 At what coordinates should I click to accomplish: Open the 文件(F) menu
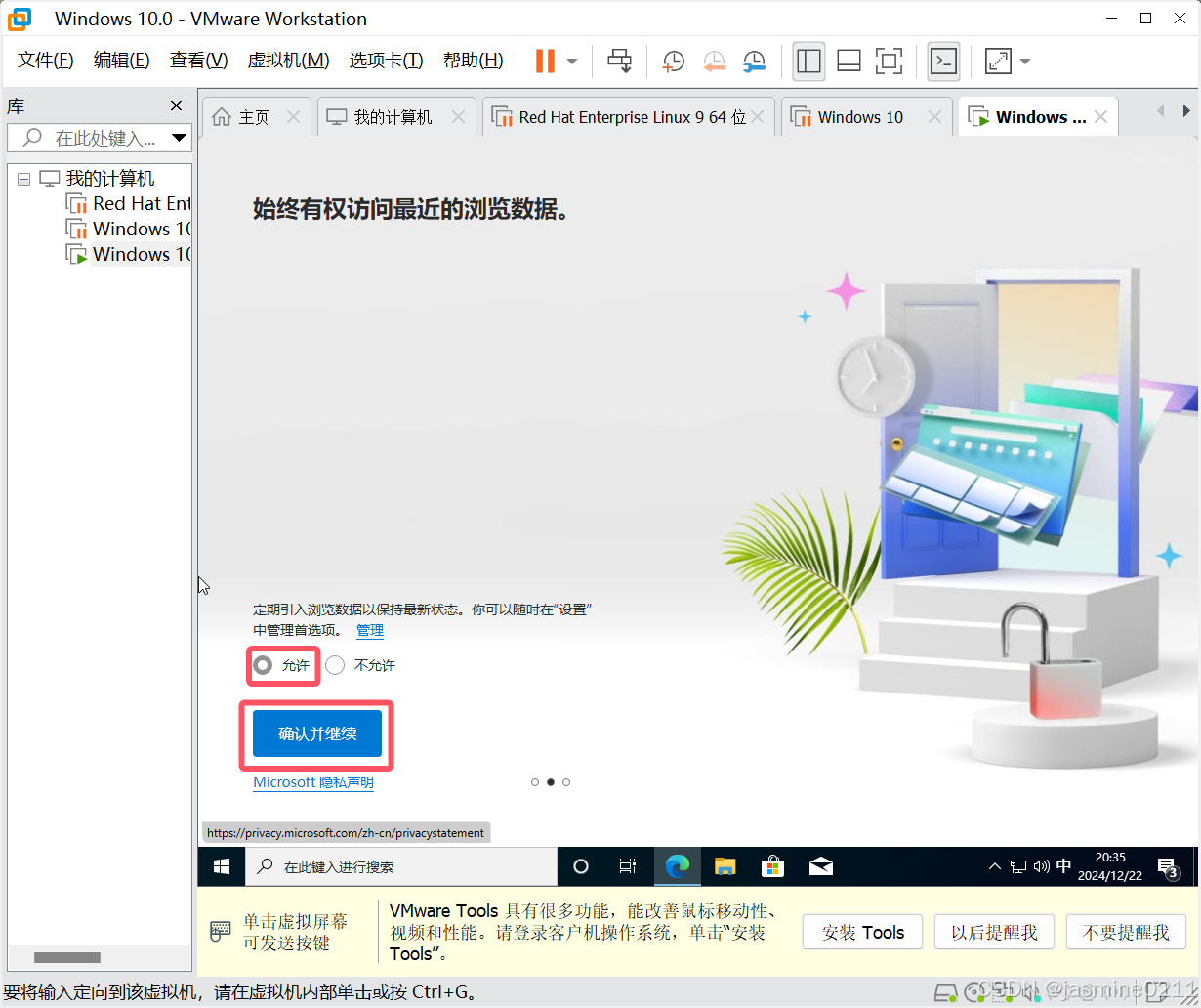[x=46, y=61]
